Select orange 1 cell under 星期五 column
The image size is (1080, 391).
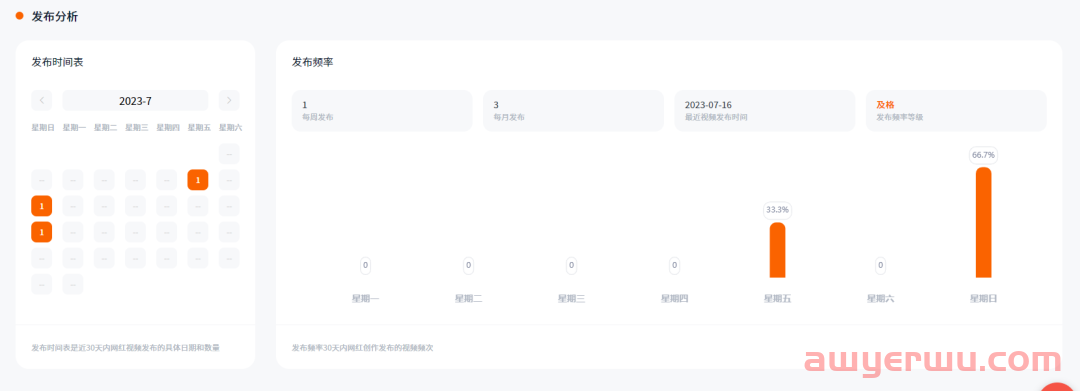point(198,180)
